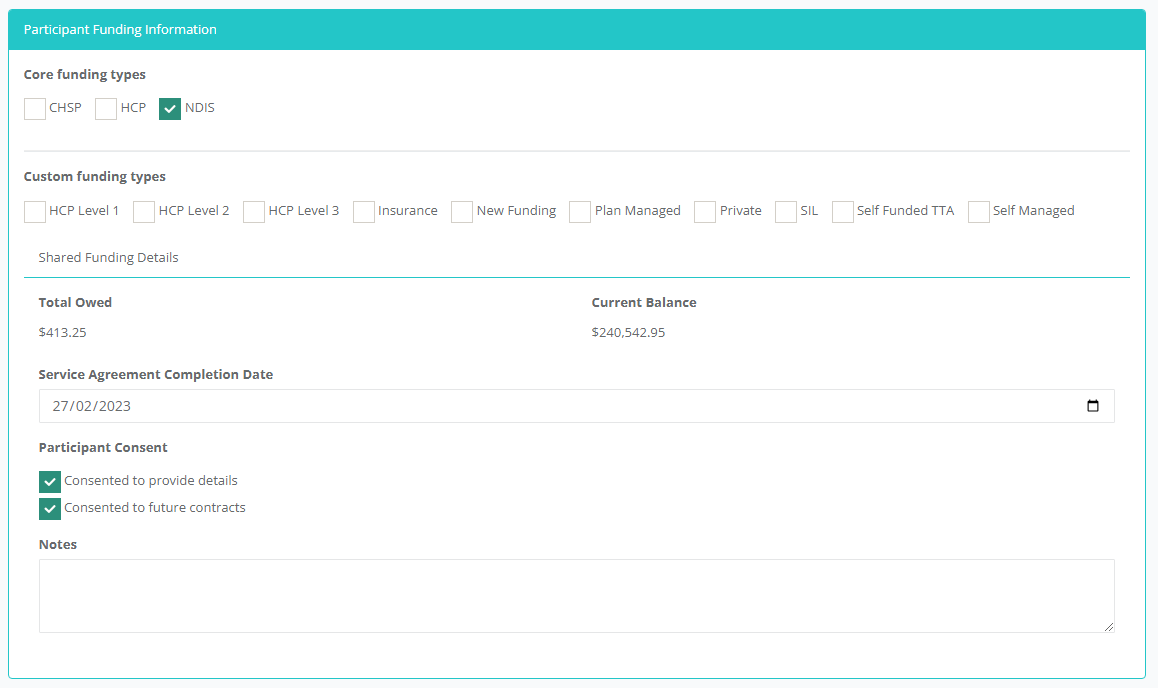Check the Private funding checkbox
The width and height of the screenshot is (1158, 688).
[x=705, y=212]
